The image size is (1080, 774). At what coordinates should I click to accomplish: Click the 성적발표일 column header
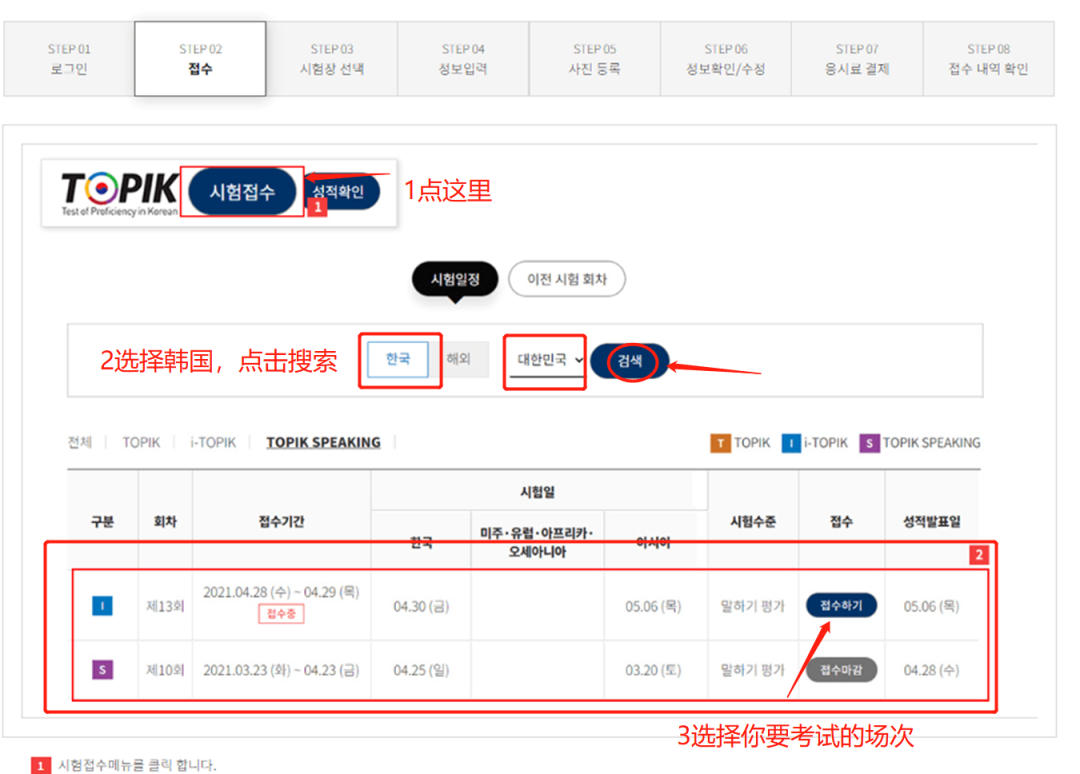pos(932,522)
